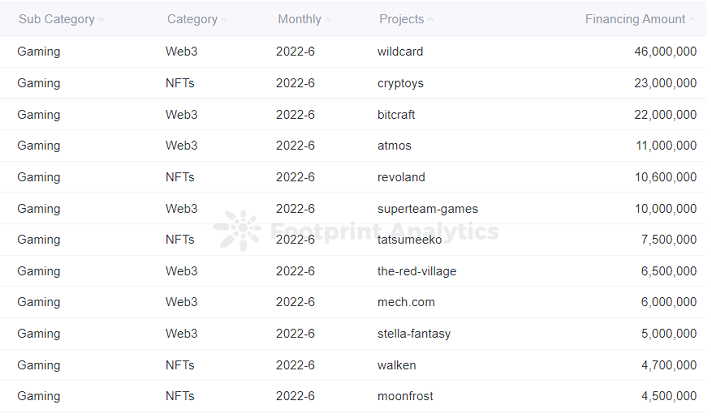The image size is (711, 420).
Task: Select the 4,700,000 walken amount cell
Action: click(x=669, y=365)
